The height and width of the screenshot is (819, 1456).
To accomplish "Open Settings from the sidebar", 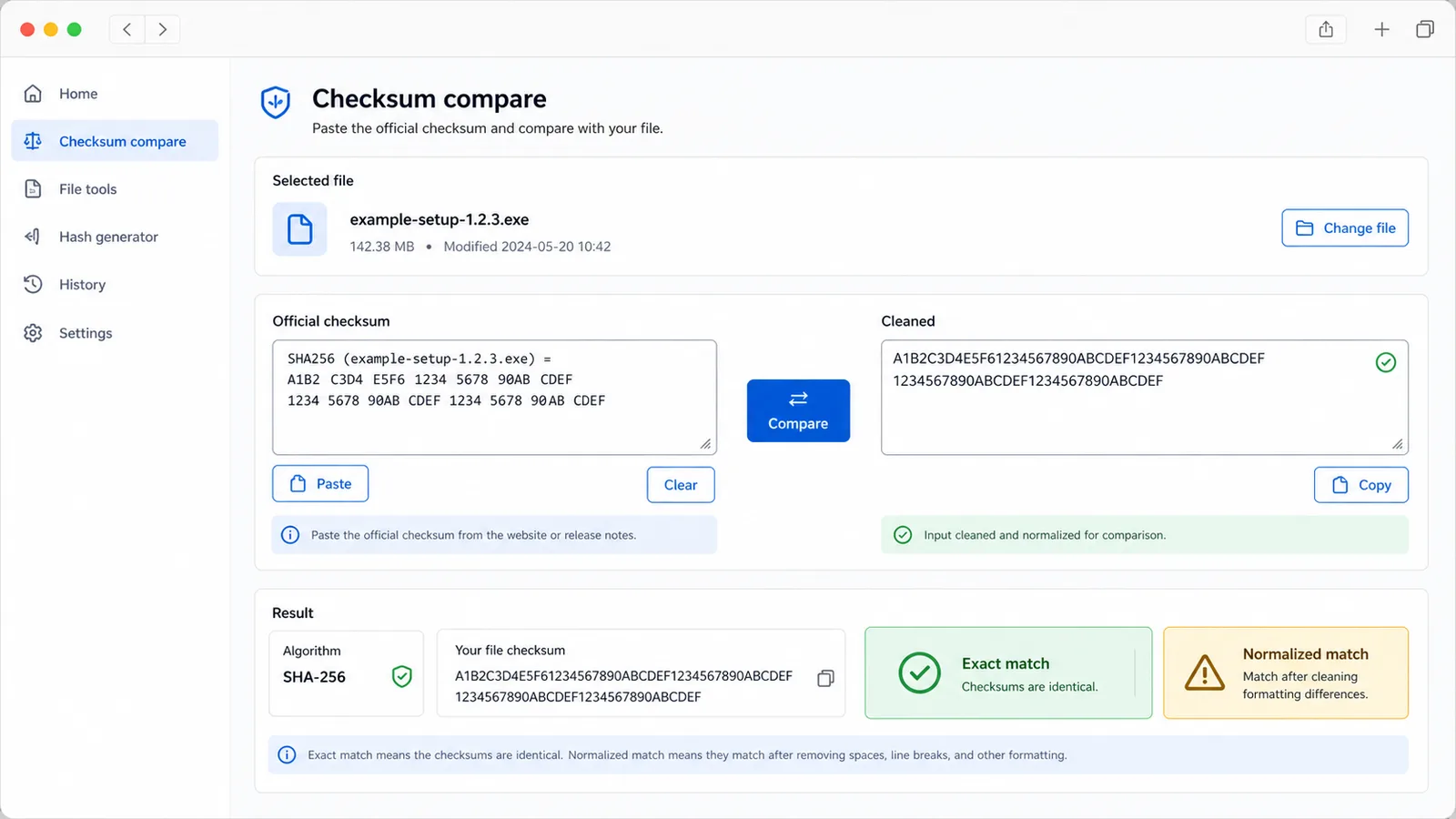I will (115, 333).
